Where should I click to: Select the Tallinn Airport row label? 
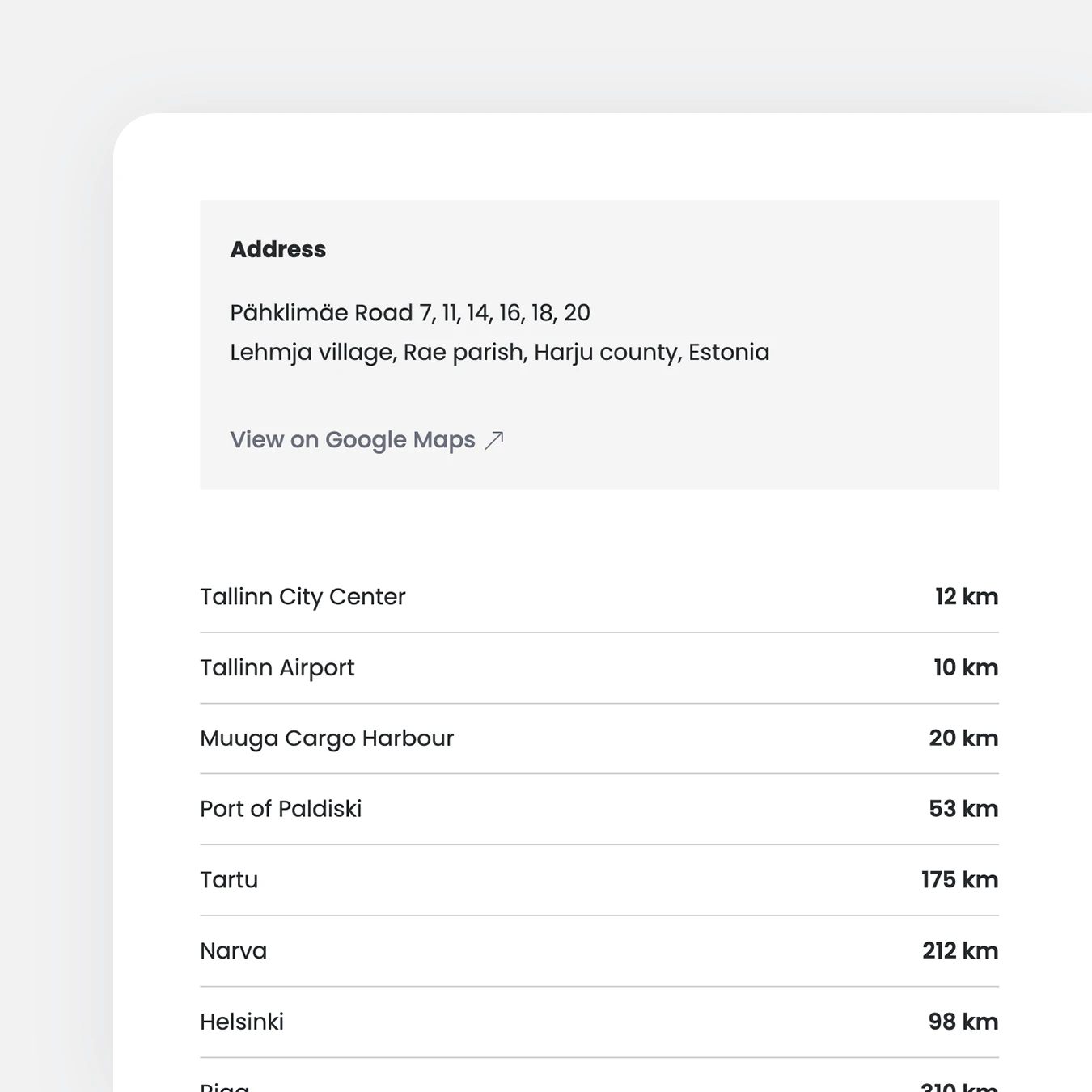coord(277,668)
